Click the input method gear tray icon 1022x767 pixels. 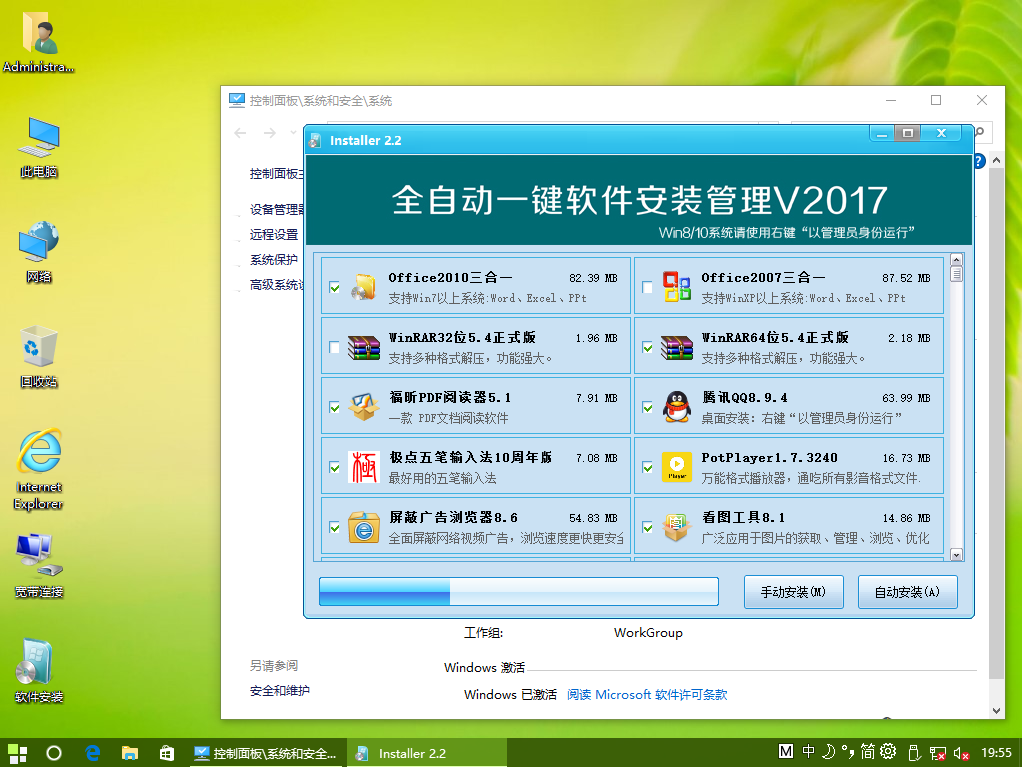[x=888, y=752]
